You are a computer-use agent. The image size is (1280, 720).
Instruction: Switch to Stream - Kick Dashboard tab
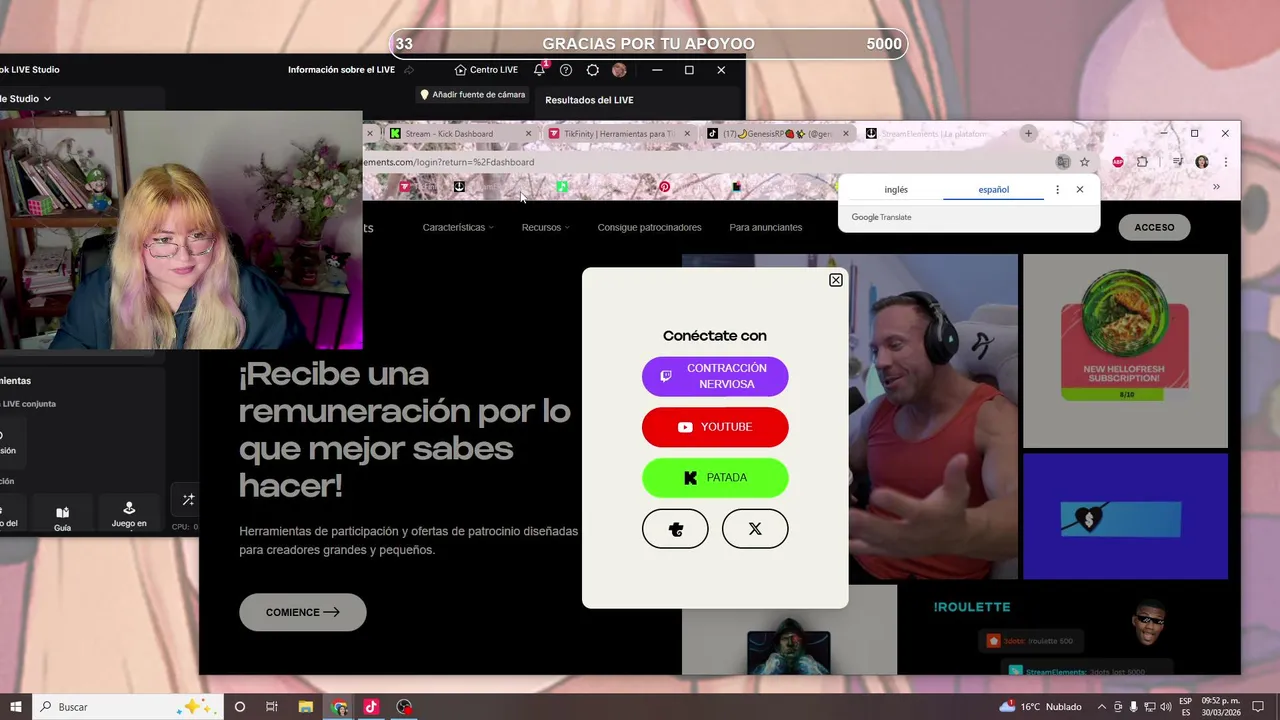pos(460,133)
